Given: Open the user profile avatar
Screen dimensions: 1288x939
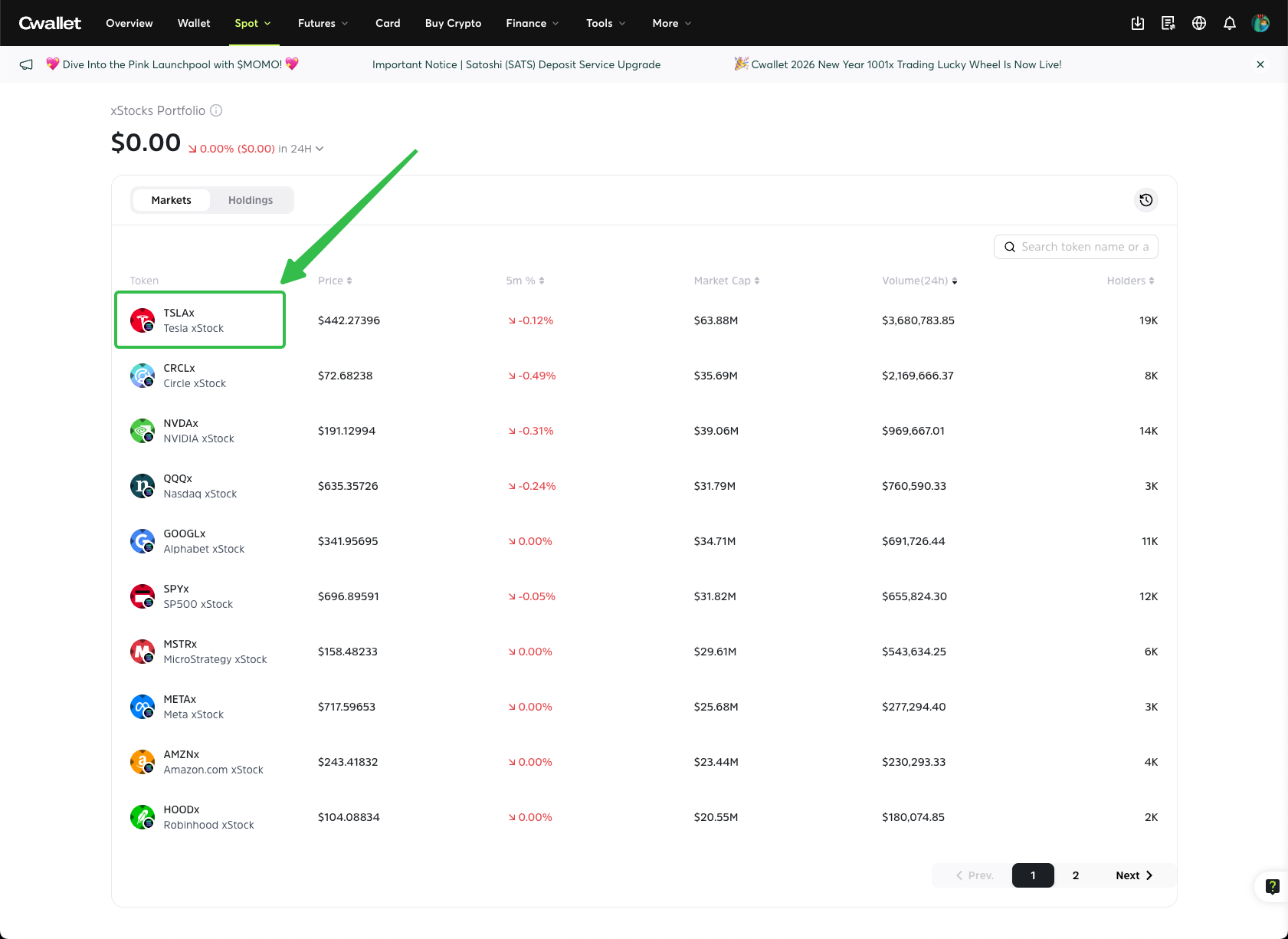Looking at the screenshot, I should (x=1260, y=23).
